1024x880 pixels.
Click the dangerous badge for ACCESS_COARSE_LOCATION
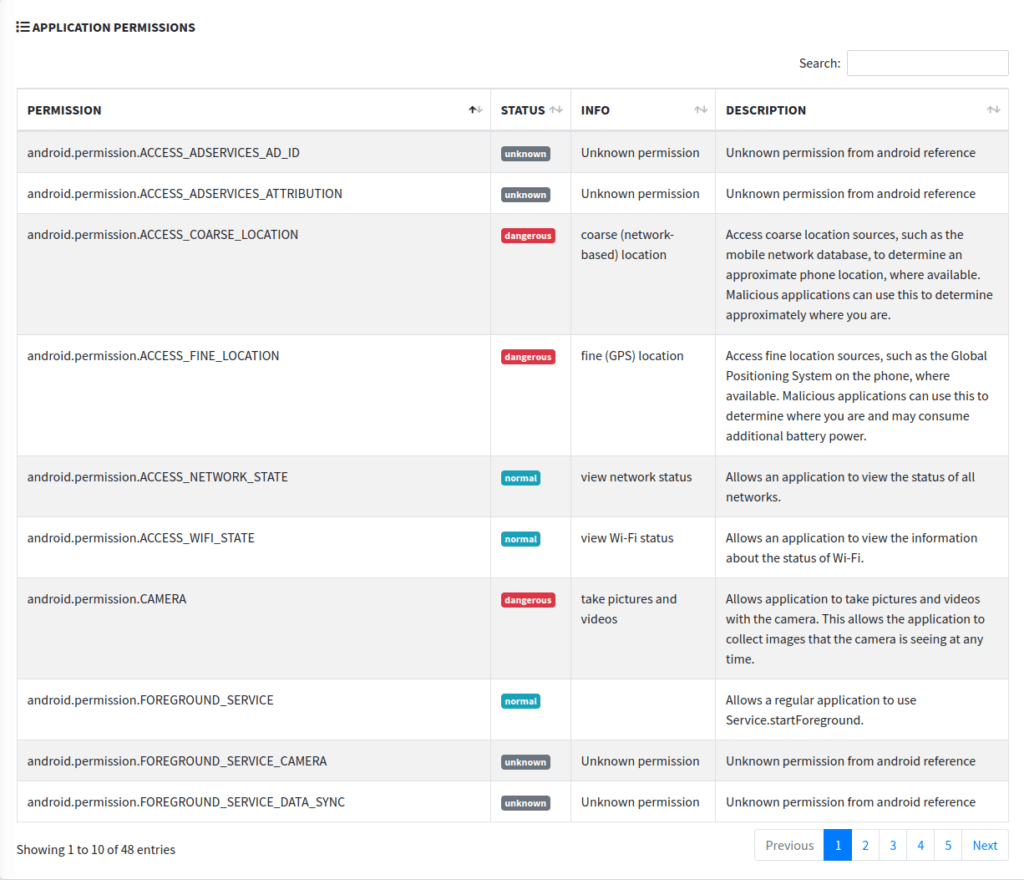click(528, 236)
